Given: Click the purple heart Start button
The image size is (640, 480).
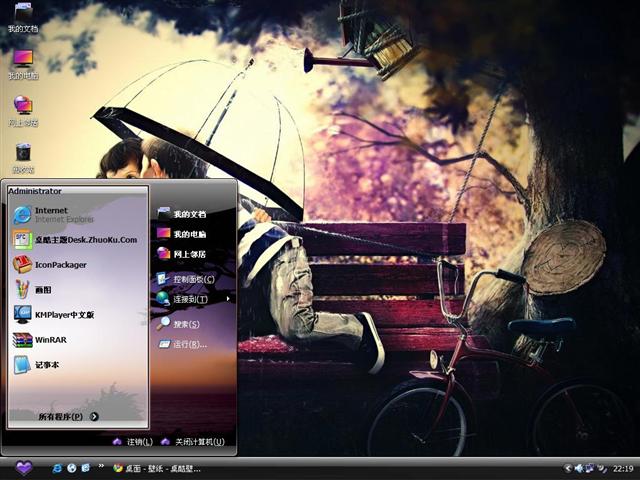Looking at the screenshot, I should [23, 468].
